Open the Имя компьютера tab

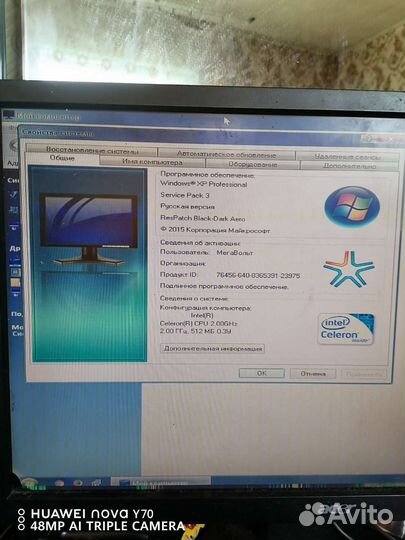[x=152, y=162]
